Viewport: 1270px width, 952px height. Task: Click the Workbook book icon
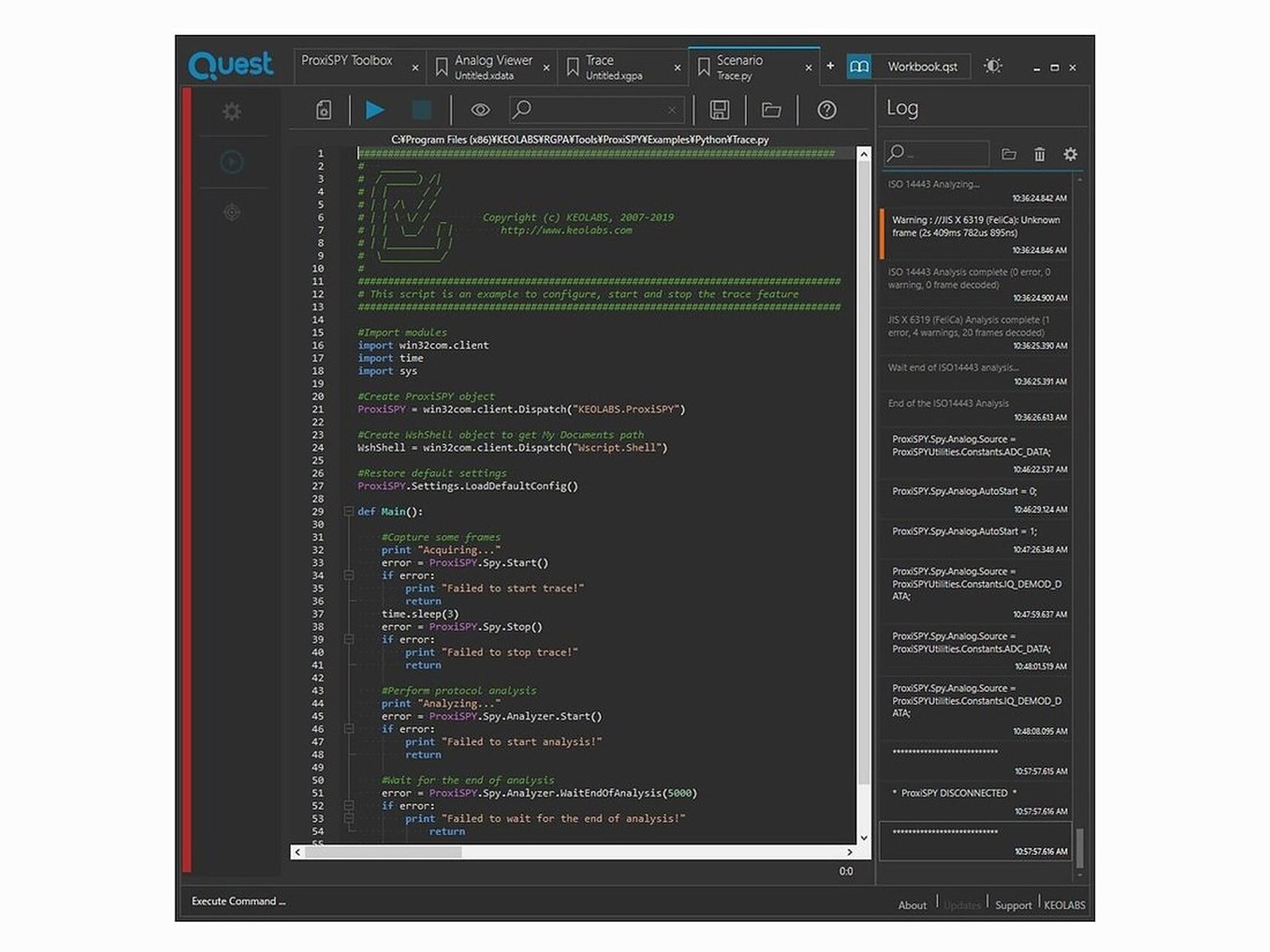(x=859, y=67)
